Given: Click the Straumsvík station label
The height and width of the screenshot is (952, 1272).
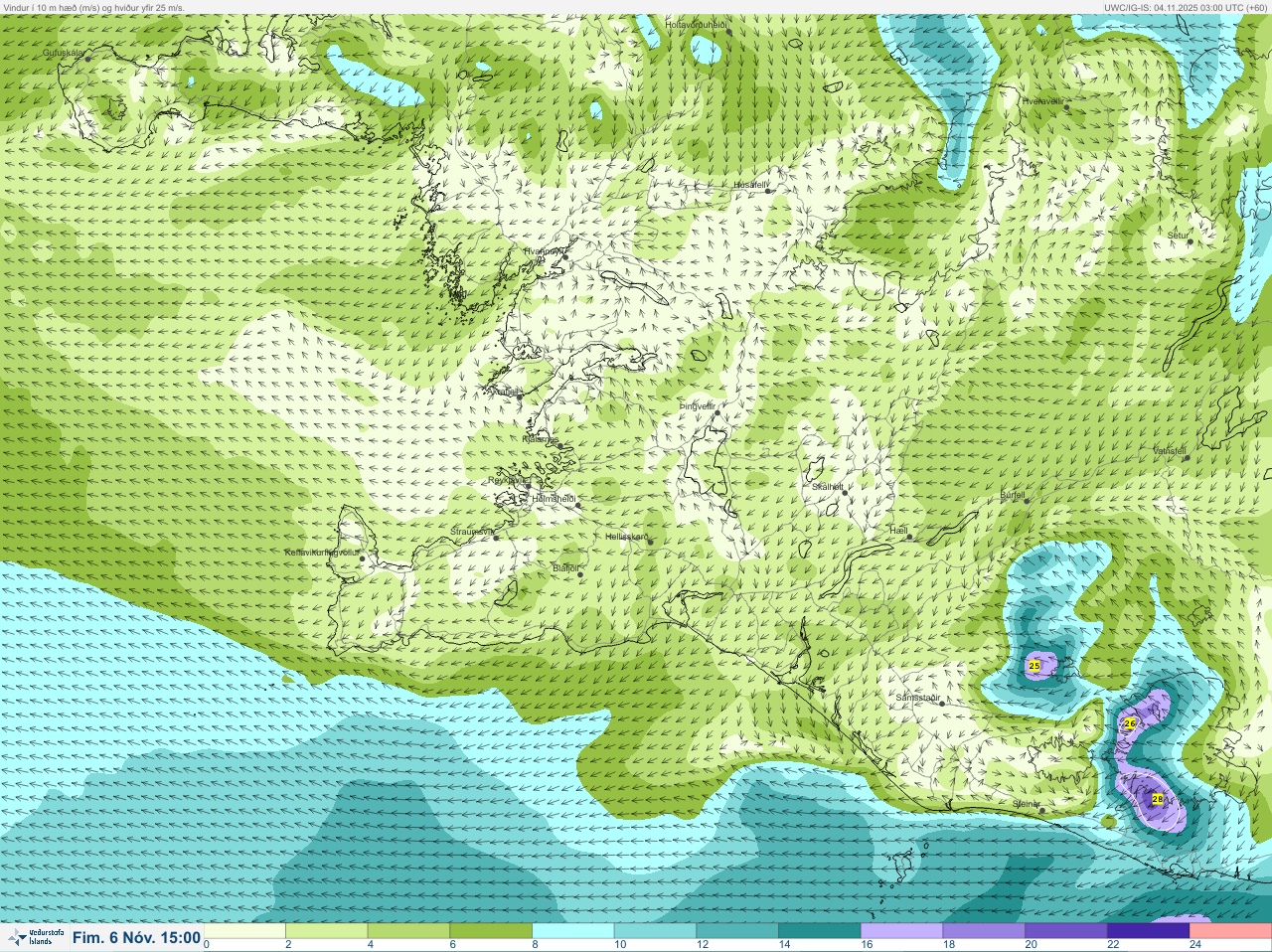Looking at the screenshot, I should pos(472,532).
